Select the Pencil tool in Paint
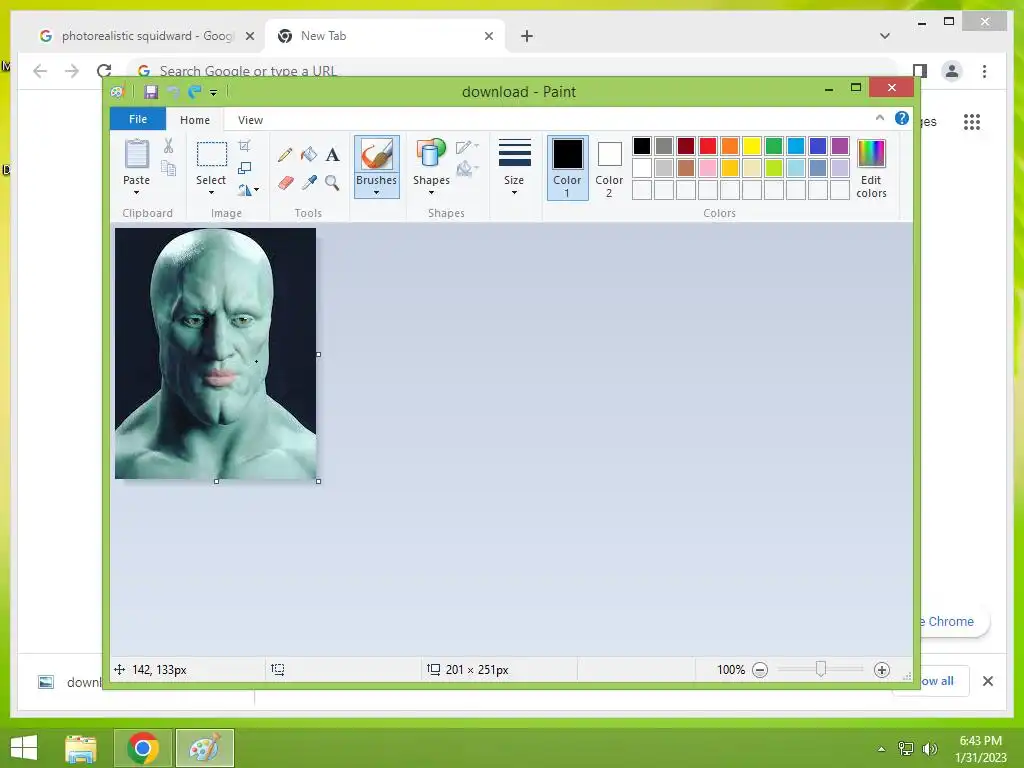The height and width of the screenshot is (768, 1024). click(x=285, y=155)
